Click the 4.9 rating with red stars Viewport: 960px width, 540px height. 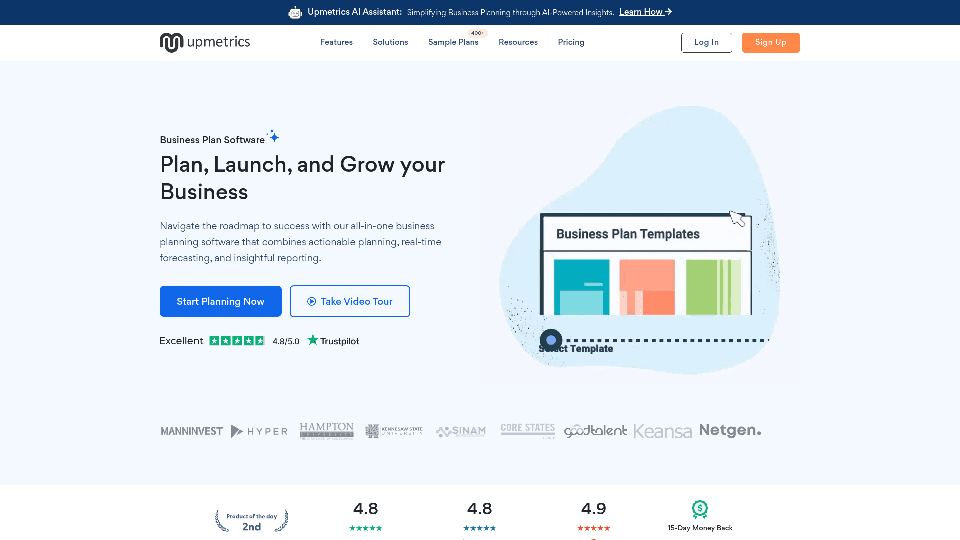coord(593,516)
